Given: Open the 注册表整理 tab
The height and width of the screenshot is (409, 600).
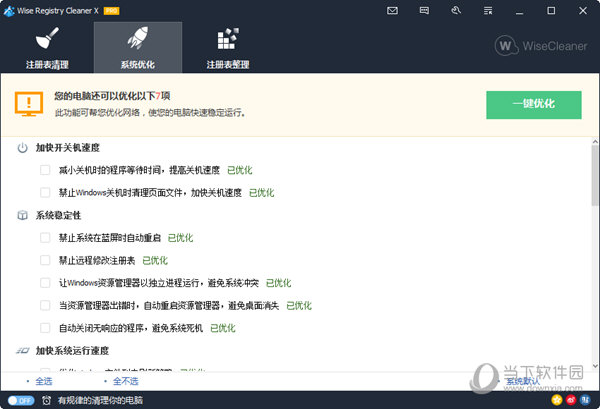Looking at the screenshot, I should coord(228,47).
